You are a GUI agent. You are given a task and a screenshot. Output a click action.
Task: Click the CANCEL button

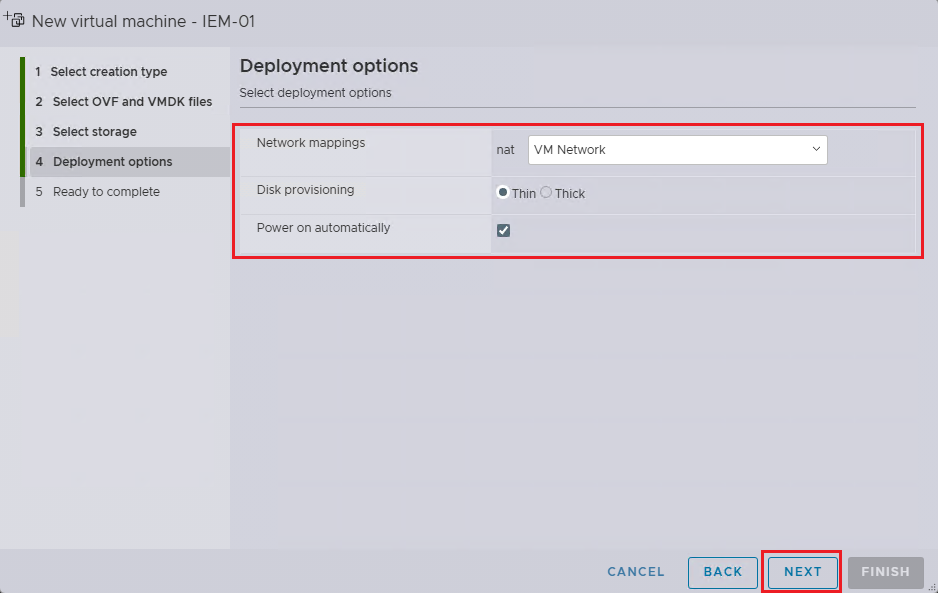(x=636, y=571)
